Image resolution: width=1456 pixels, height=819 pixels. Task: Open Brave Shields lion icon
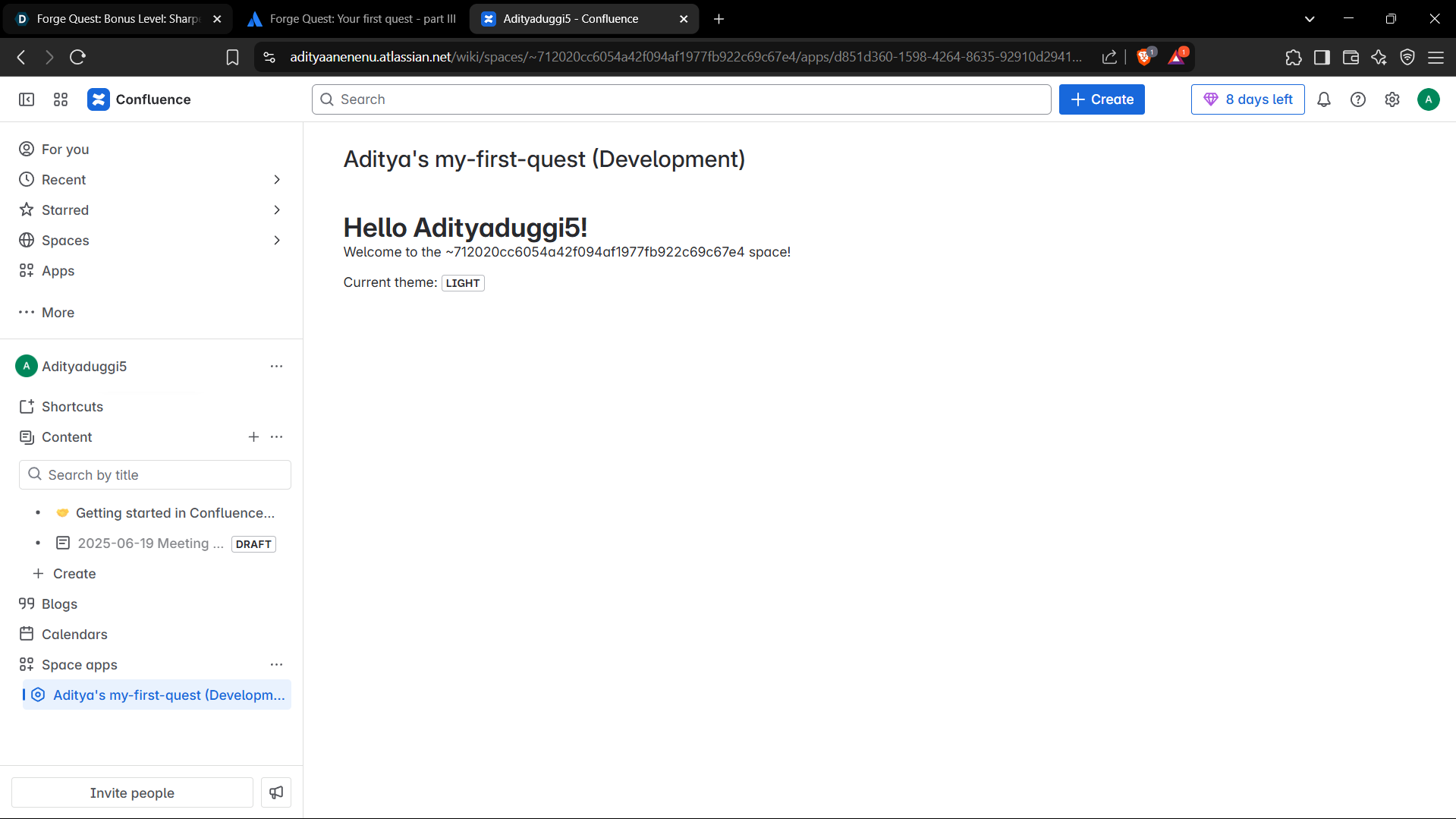coord(1144,57)
